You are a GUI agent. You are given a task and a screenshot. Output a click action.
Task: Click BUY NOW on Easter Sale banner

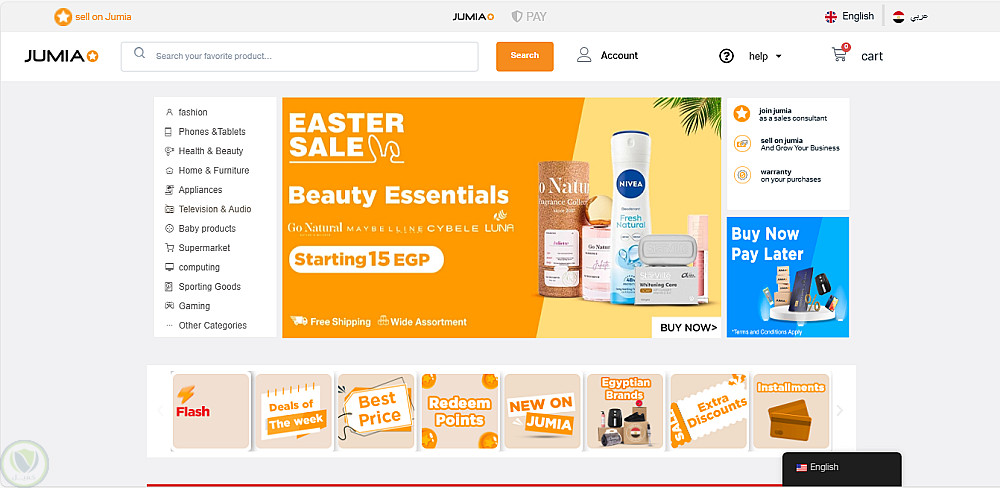click(x=687, y=328)
